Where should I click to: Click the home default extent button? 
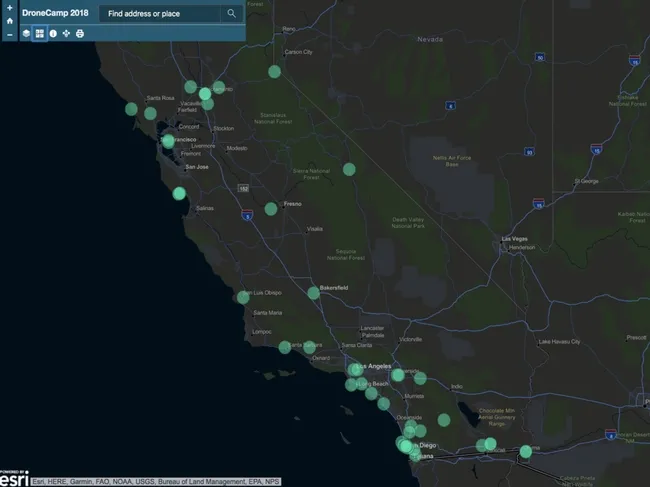coord(9,20)
